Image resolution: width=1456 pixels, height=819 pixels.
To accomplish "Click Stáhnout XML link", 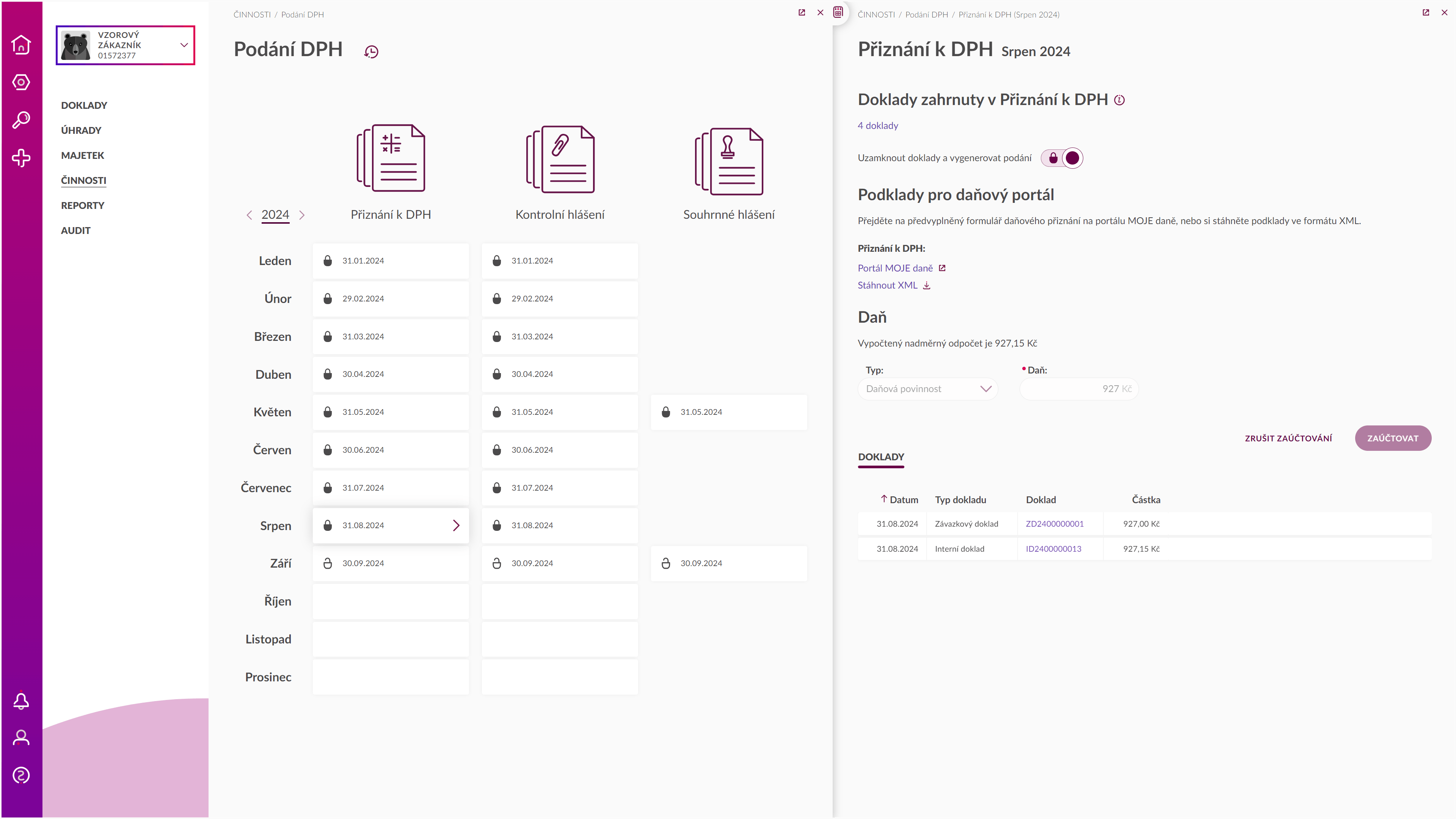I will click(x=887, y=286).
